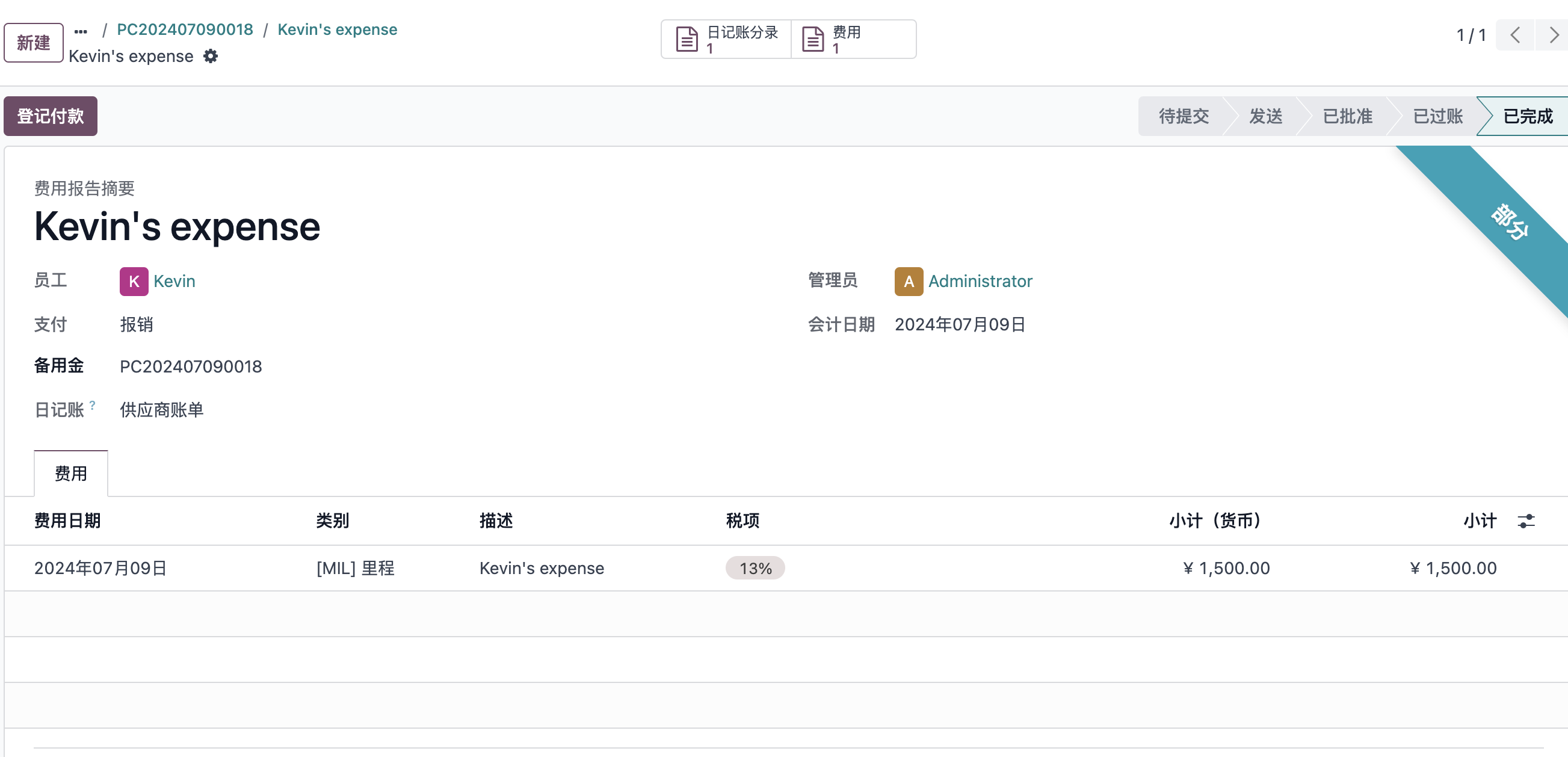Viewport: 1568px width, 757px height.
Task: Click the 已批准 status stage
Action: click(x=1347, y=116)
